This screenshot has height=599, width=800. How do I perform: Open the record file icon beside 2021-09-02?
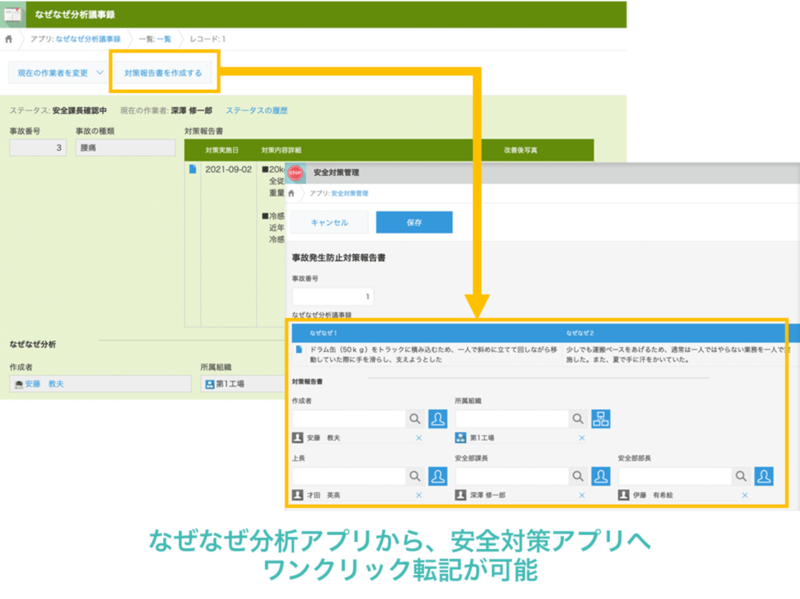(x=192, y=169)
